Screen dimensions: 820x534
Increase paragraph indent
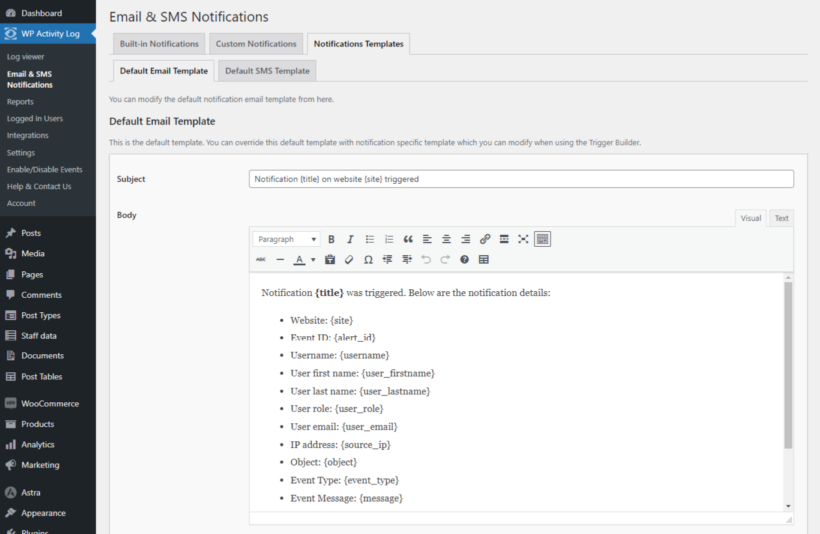(407, 259)
